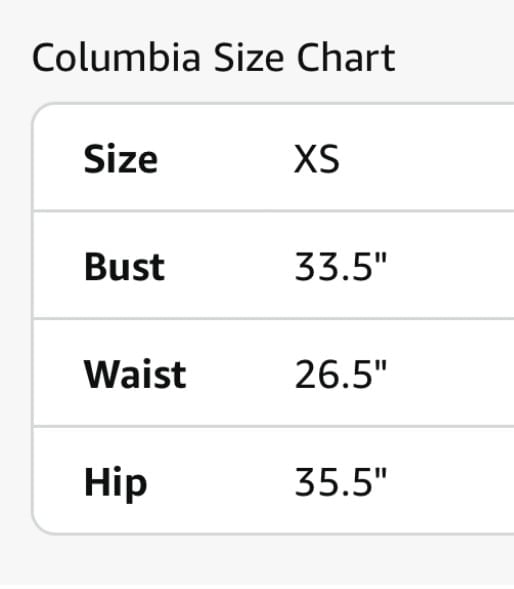The image size is (514, 589).
Task: Click the word Columbia in the title
Action: (x=116, y=57)
